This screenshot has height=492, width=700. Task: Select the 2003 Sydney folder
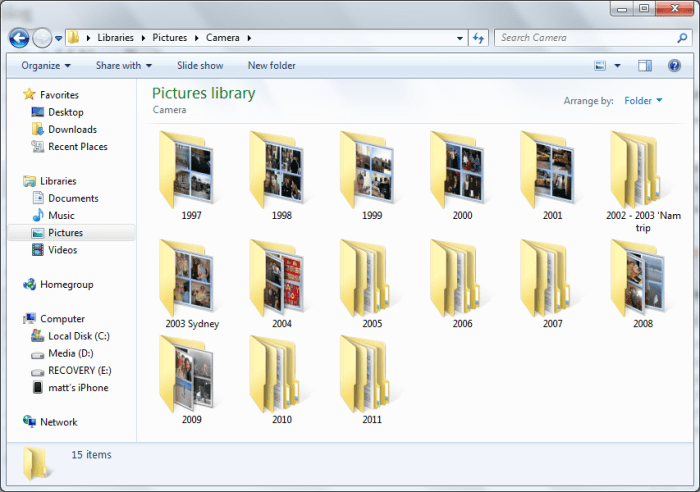click(192, 284)
